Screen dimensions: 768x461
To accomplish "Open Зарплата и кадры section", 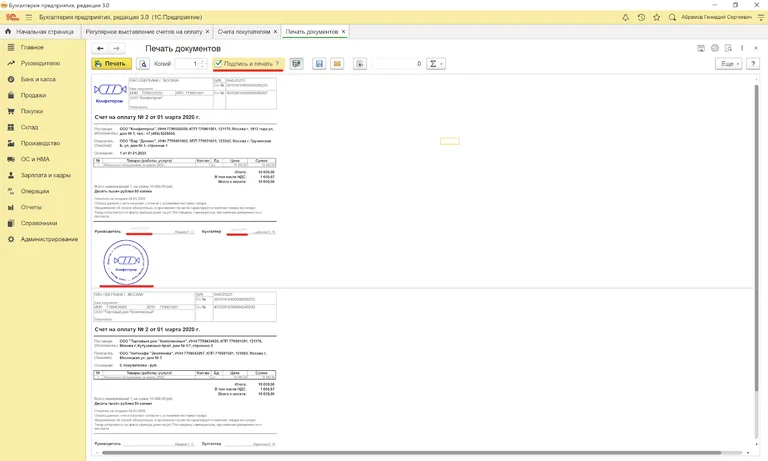I will click(x=46, y=175).
